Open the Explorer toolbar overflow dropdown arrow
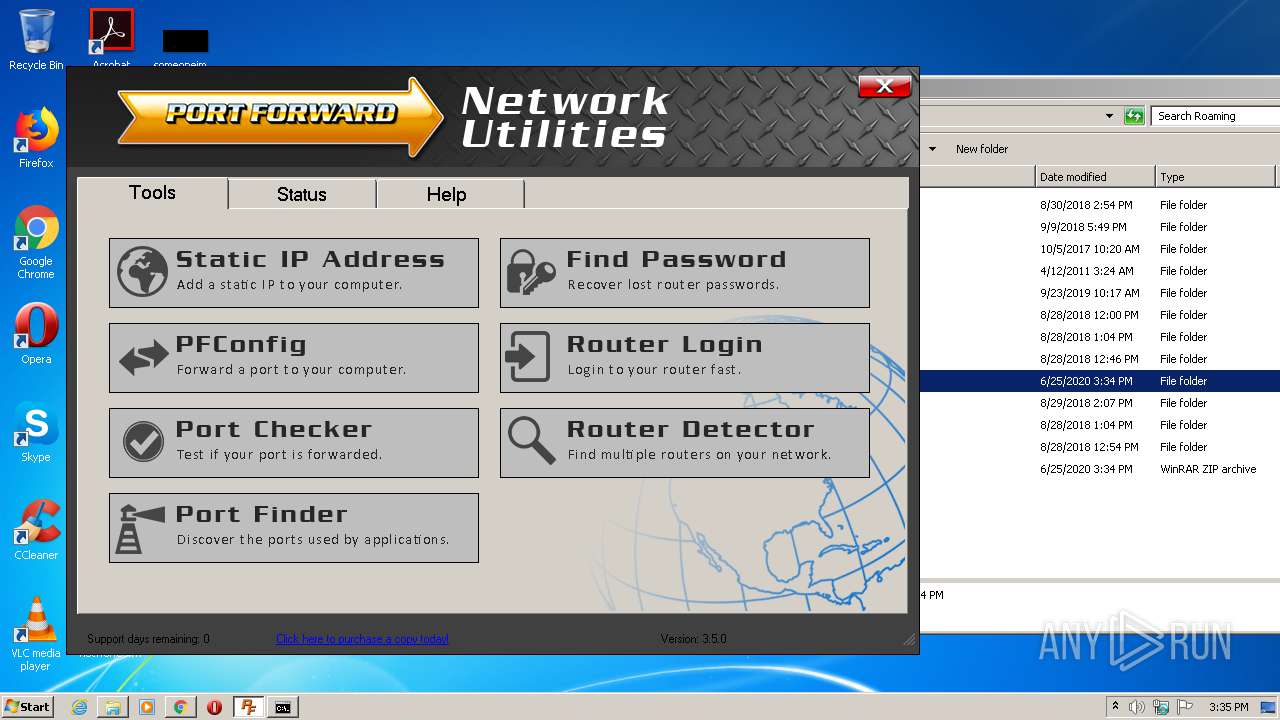The image size is (1280, 720). [932, 149]
